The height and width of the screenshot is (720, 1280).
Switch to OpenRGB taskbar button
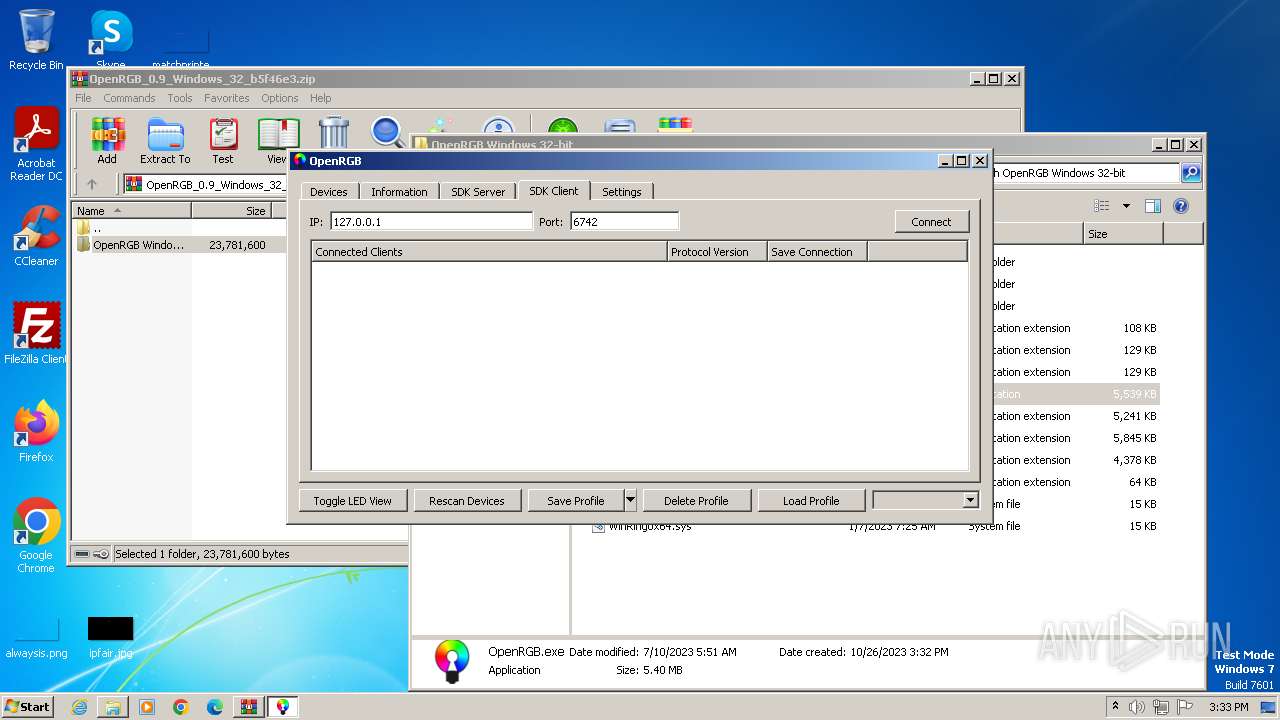tap(283, 707)
